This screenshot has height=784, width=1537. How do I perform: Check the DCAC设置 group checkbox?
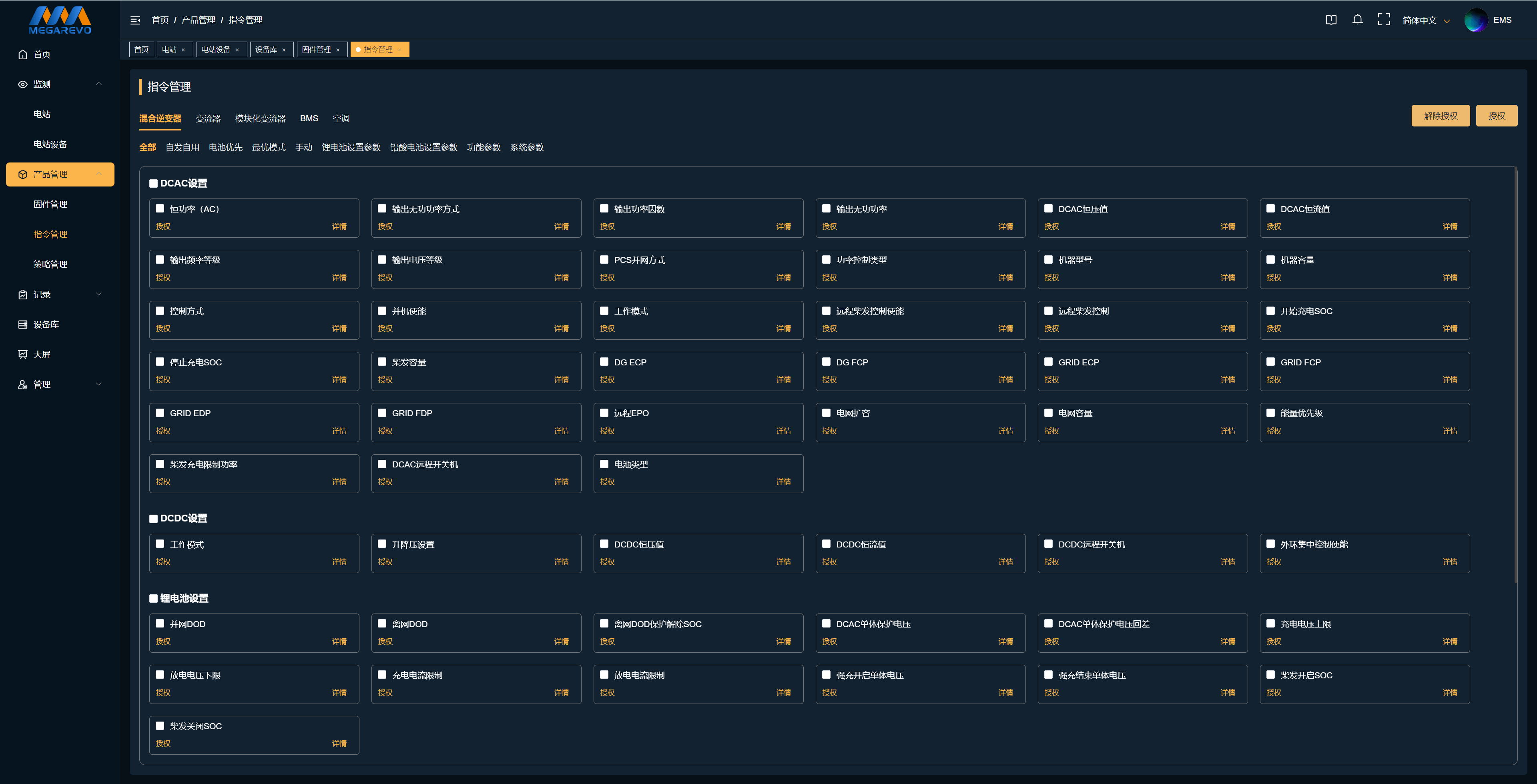pyautogui.click(x=153, y=184)
